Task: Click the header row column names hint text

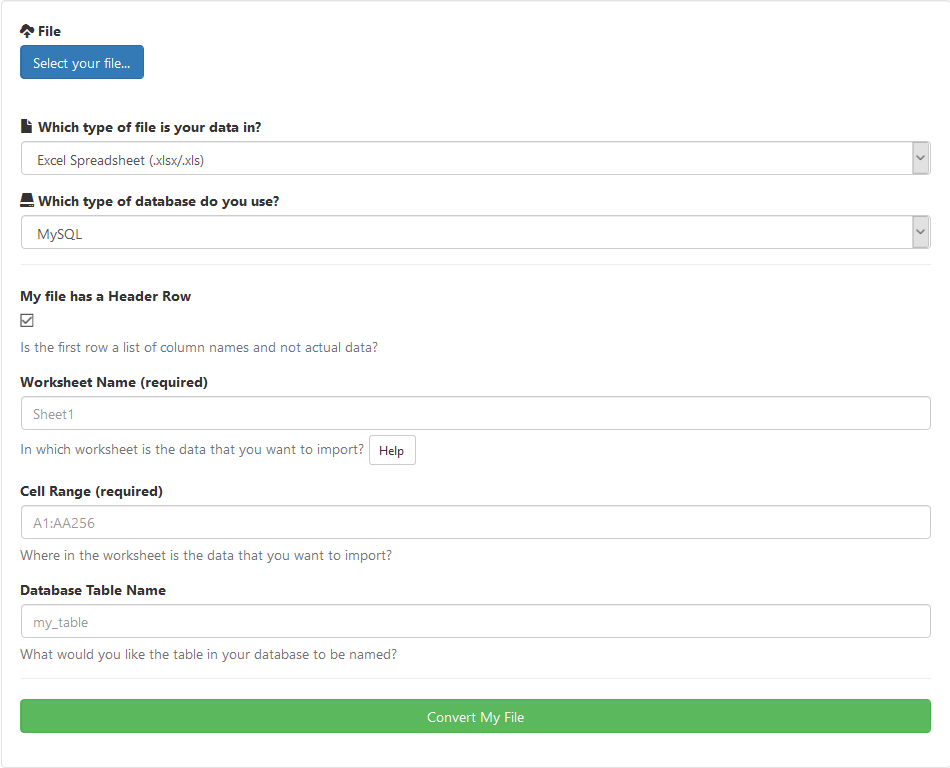Action: pyautogui.click(x=199, y=348)
